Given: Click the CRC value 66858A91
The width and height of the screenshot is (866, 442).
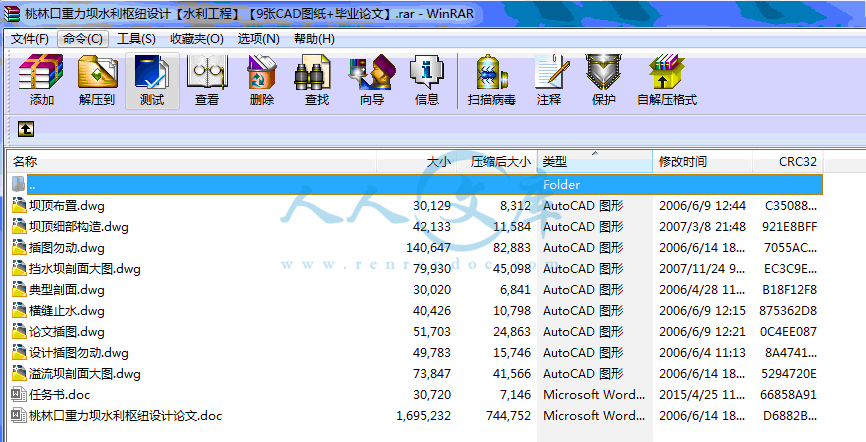Looking at the screenshot, I should click(x=789, y=394).
